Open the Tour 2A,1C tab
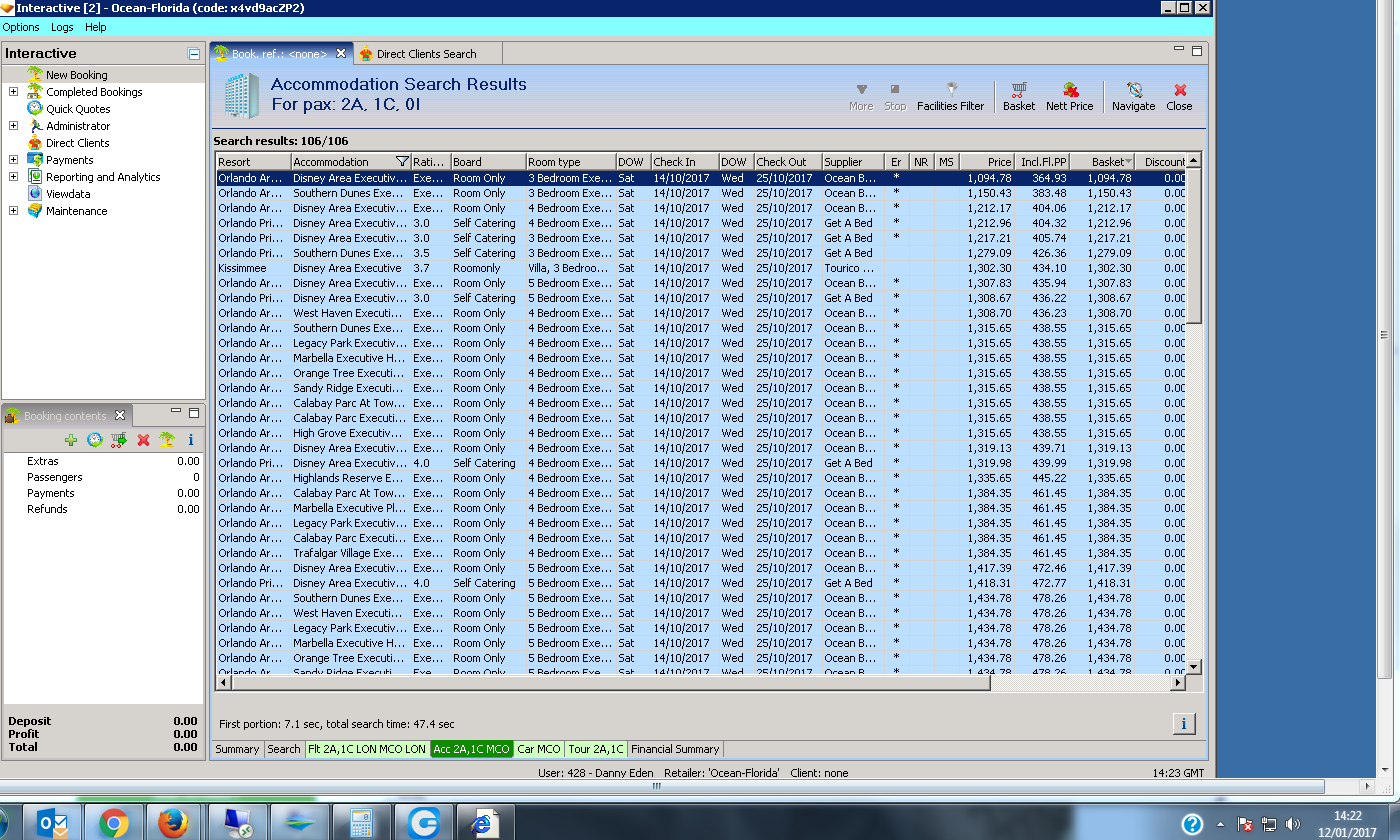The height and width of the screenshot is (840, 1400). tap(596, 749)
